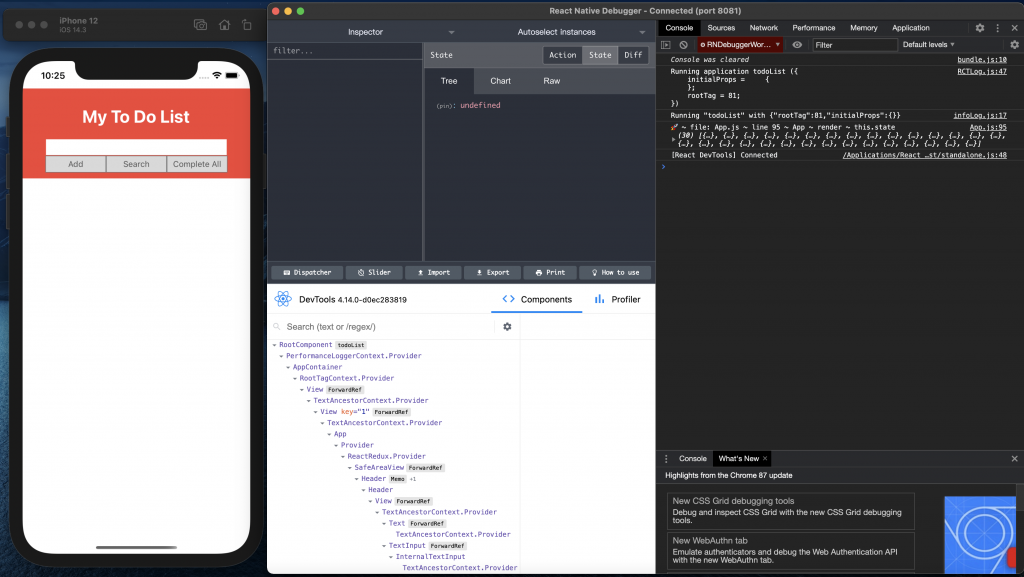Image resolution: width=1024 pixels, height=577 pixels.
Task: Click the drawer three-dot menu icon
Action: (x=666, y=459)
